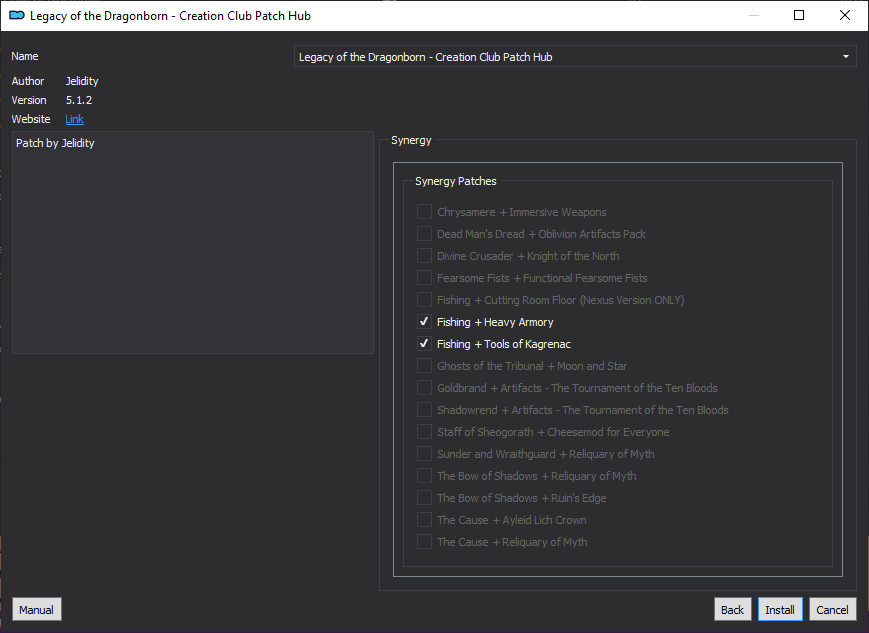Click the Patch by Jelidity description box
The image size is (869, 633).
[x=192, y=242]
